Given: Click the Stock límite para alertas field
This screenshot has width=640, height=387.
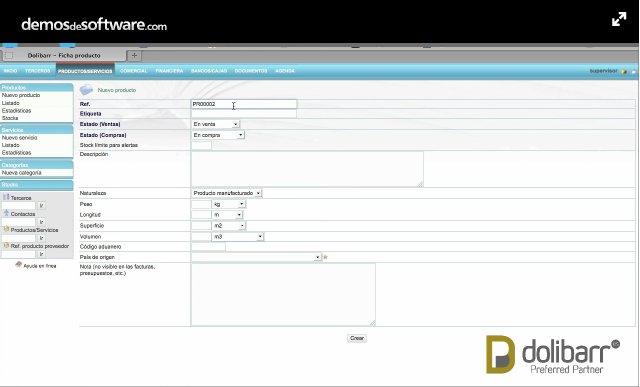Looking at the screenshot, I should pos(202,145).
